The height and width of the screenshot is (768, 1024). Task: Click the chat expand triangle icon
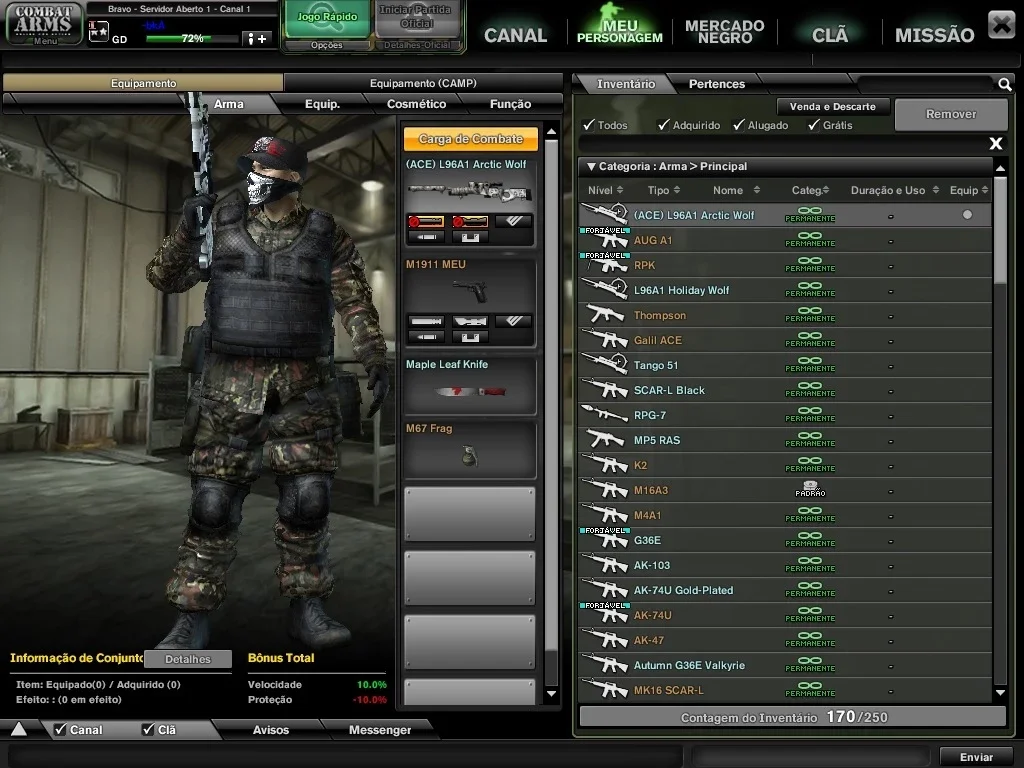point(19,729)
